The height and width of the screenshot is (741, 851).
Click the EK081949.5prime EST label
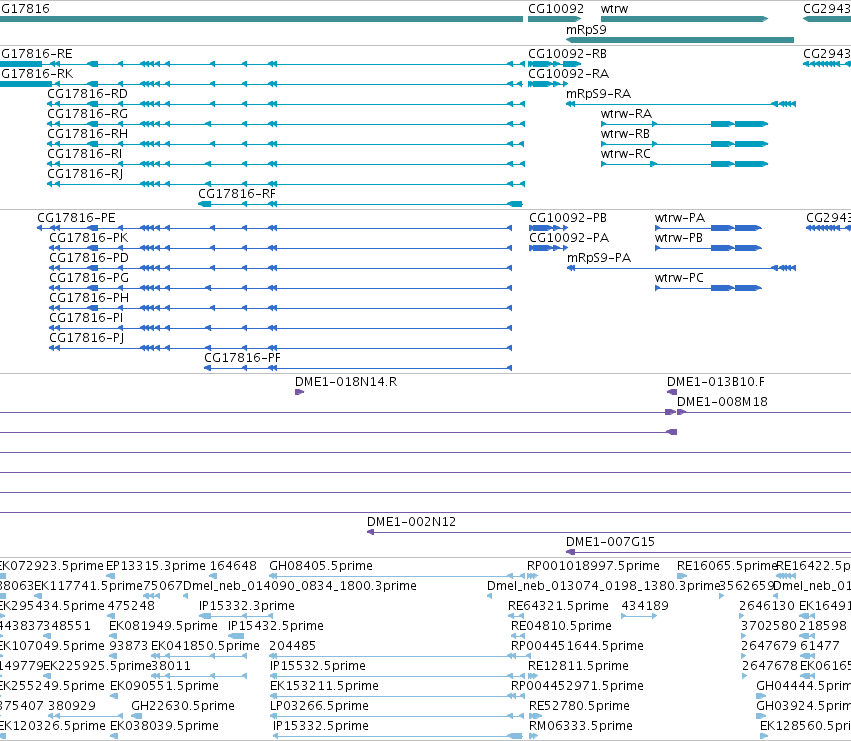point(163,626)
